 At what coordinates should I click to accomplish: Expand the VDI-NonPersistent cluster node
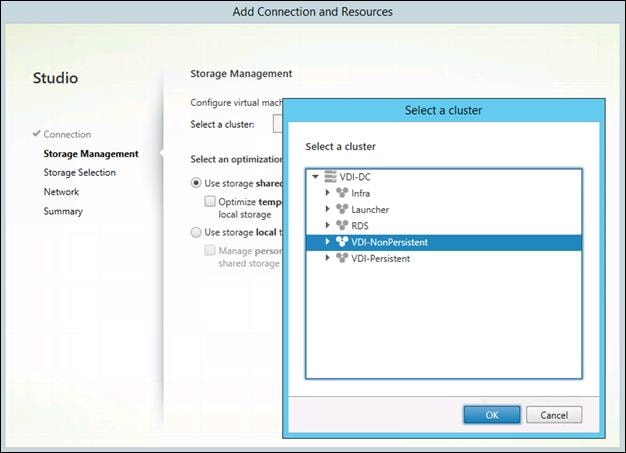point(327,242)
